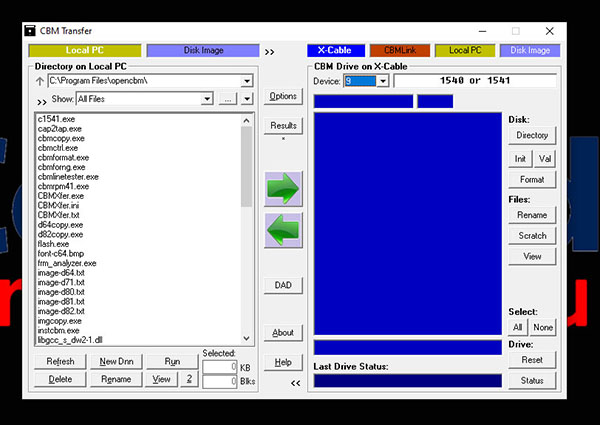
Task: Select the left Disk Image tab
Action: 204,50
